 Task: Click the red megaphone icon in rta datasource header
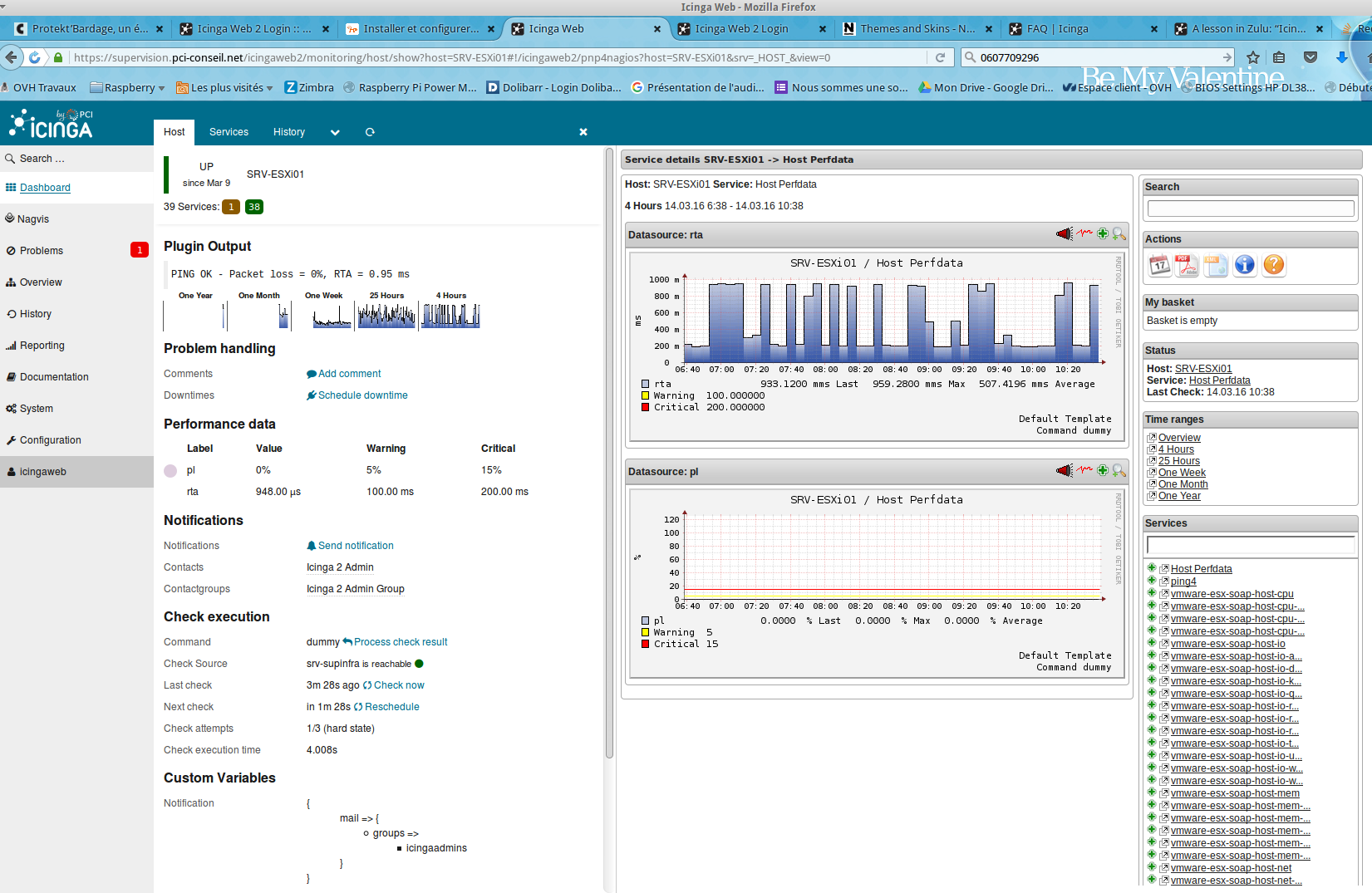point(1065,234)
